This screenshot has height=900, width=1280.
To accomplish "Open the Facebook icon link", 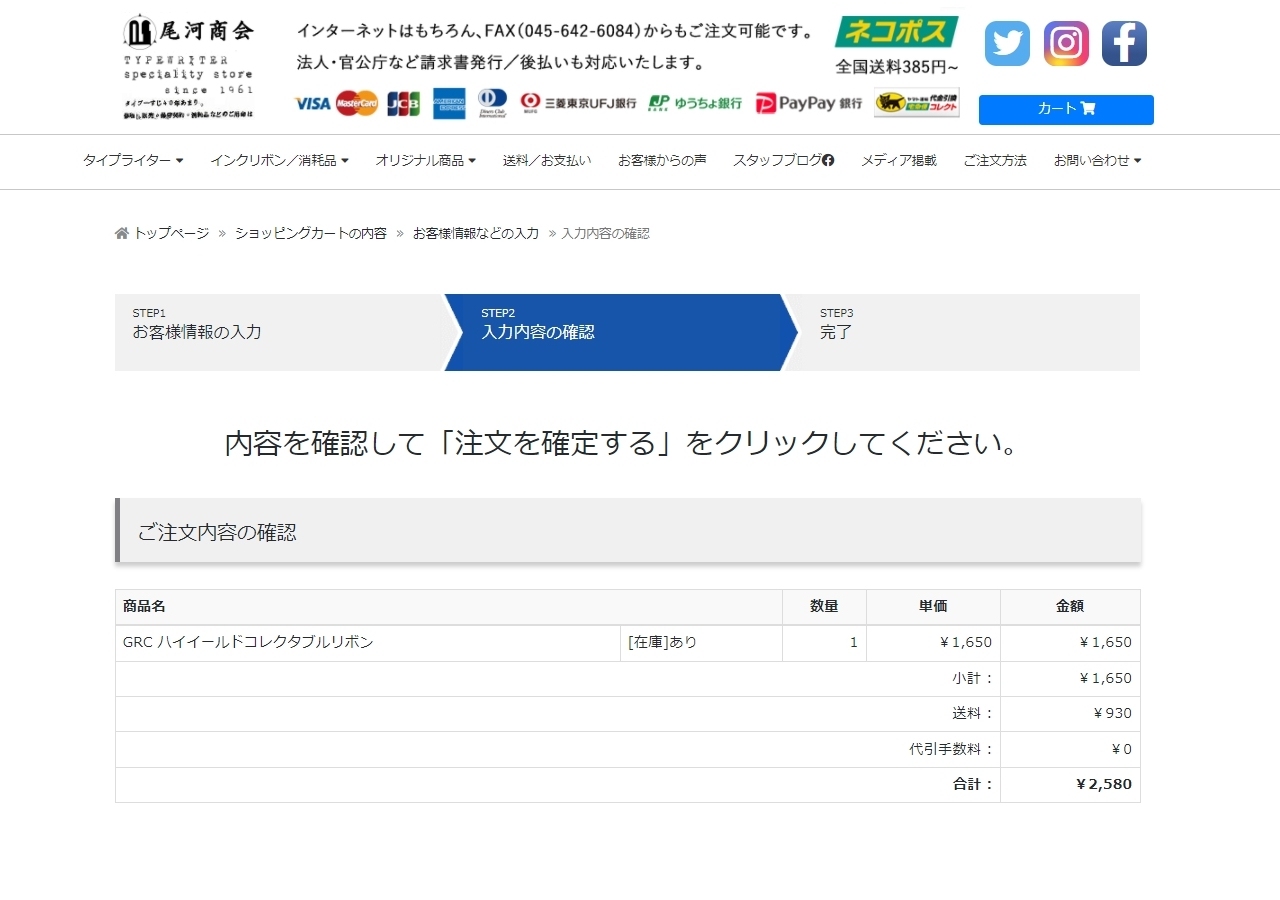I will pyautogui.click(x=1124, y=44).
